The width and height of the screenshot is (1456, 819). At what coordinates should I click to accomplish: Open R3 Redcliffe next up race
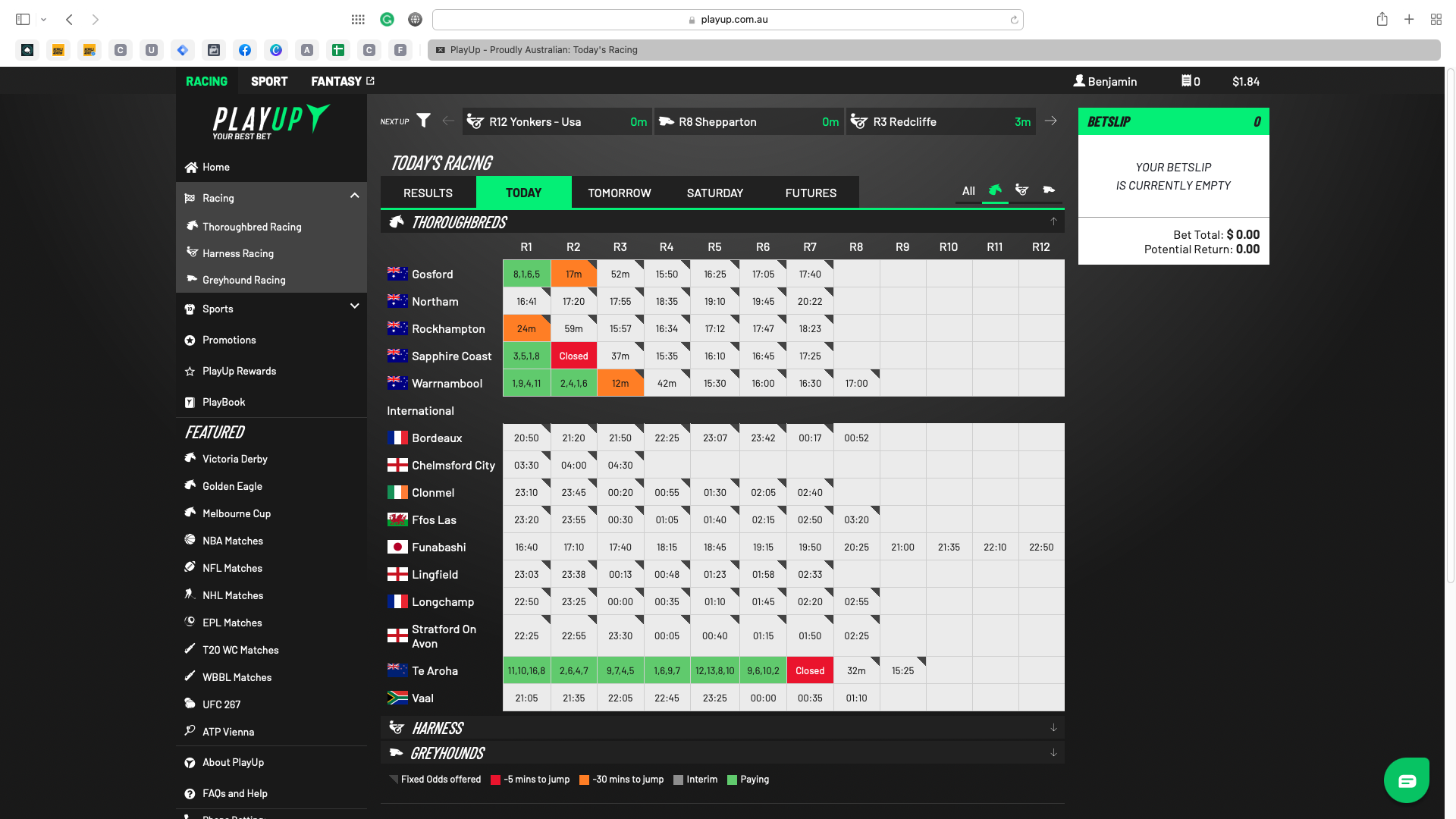coord(940,121)
